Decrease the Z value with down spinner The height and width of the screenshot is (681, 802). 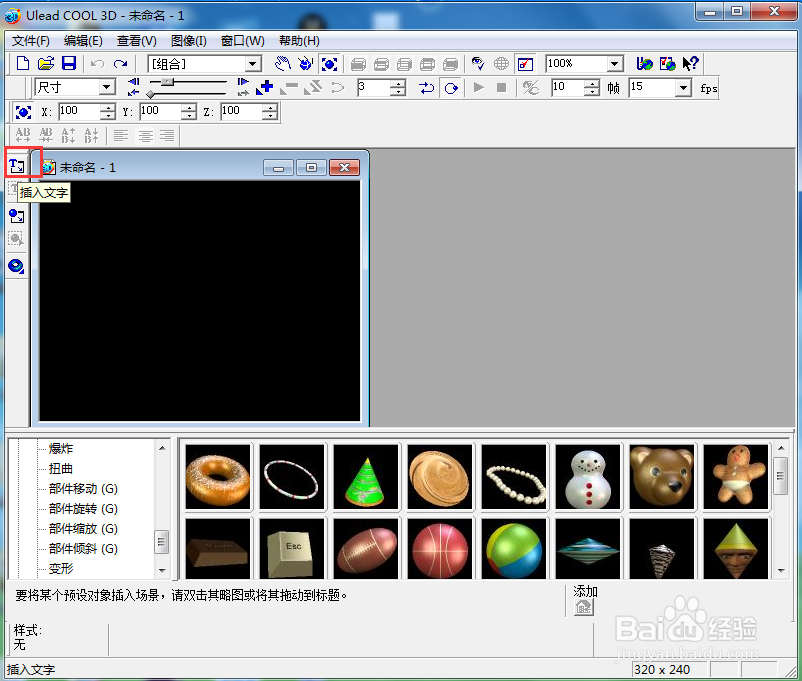coord(270,116)
